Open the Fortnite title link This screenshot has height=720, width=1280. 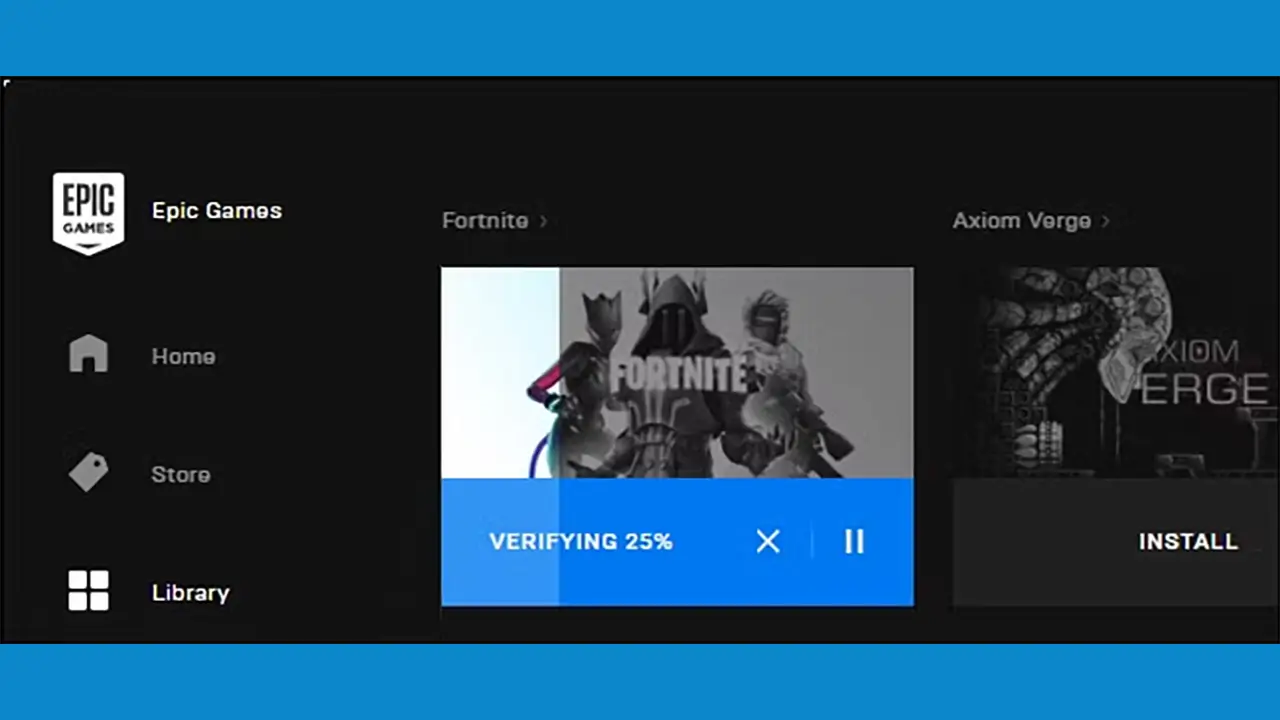click(485, 220)
